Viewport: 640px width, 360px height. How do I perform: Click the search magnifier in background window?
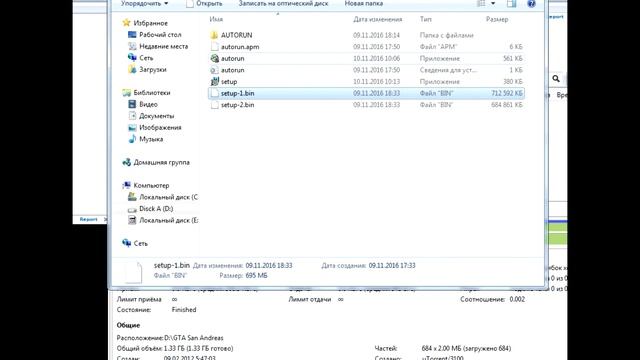pyautogui.click(x=556, y=78)
